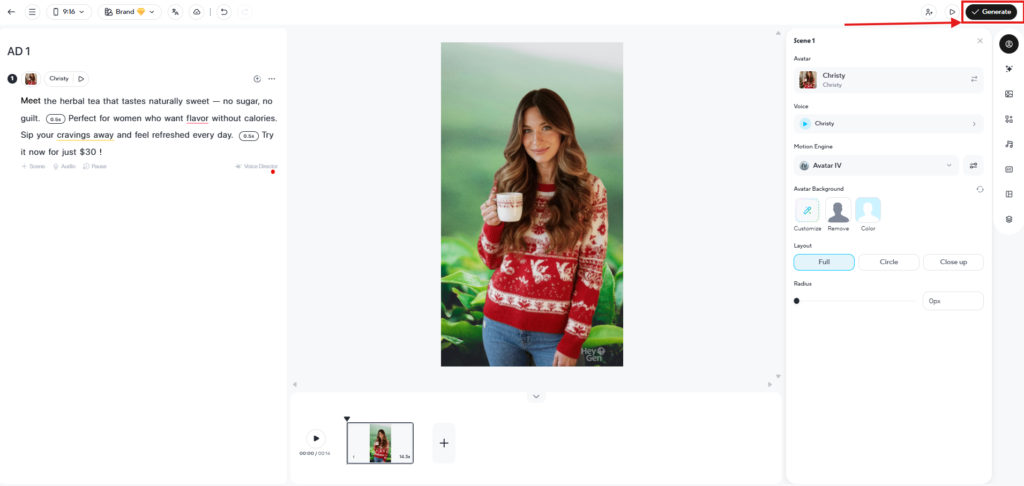Click the back arrow icon
The height and width of the screenshot is (486, 1024).
click(x=11, y=12)
